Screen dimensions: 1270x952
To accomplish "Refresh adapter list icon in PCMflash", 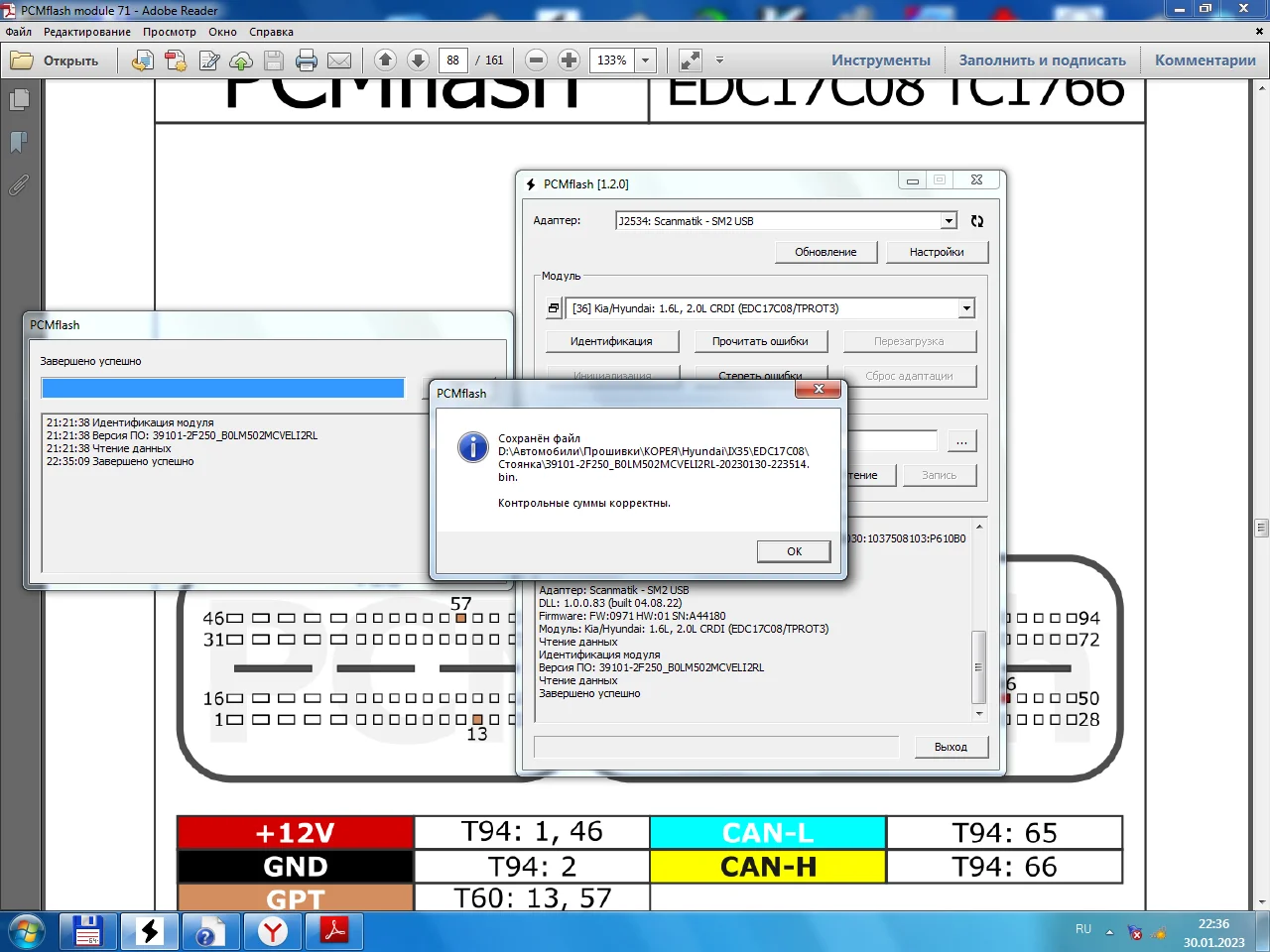I will tap(976, 221).
